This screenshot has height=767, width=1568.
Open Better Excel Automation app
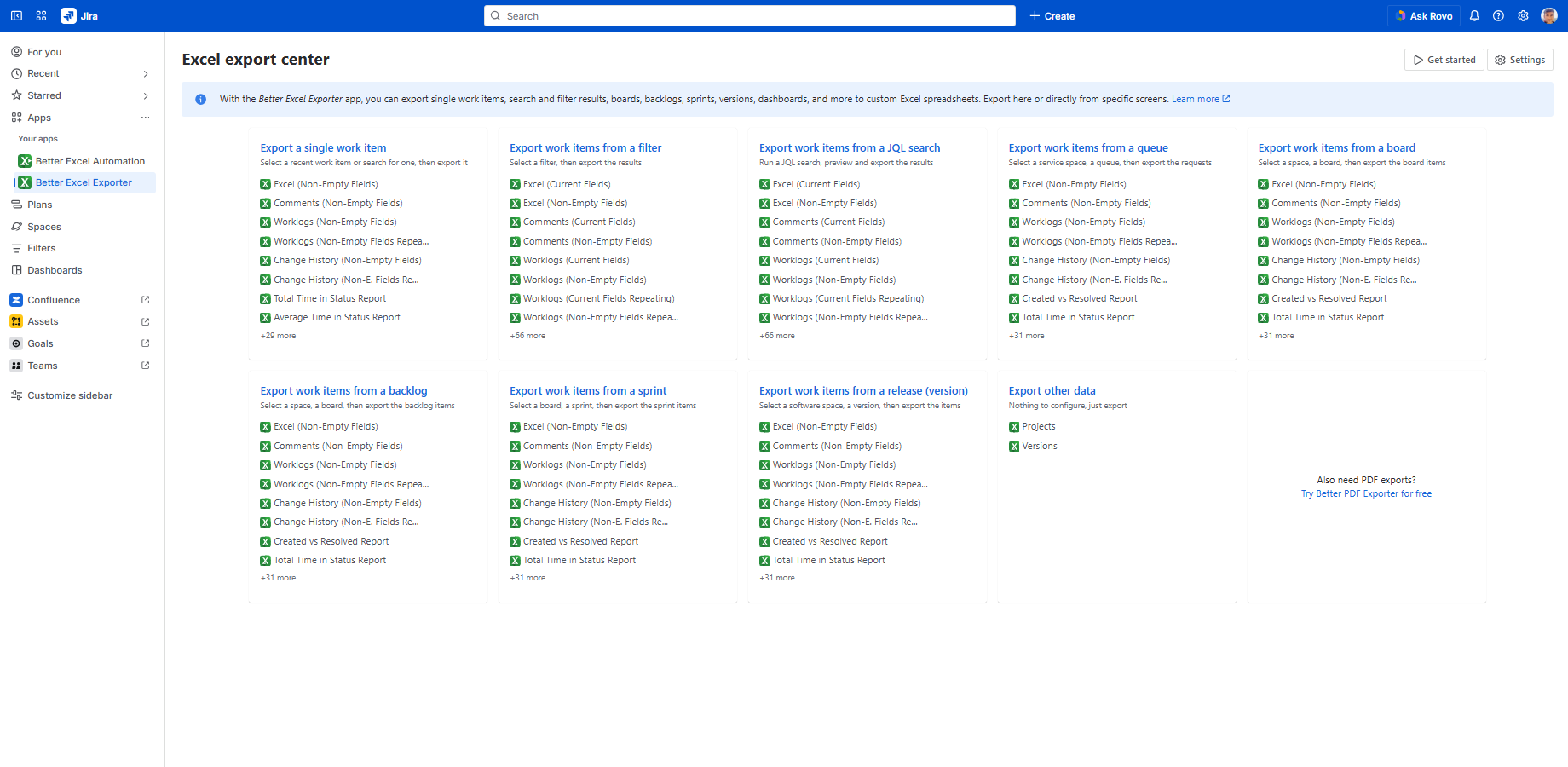click(89, 161)
